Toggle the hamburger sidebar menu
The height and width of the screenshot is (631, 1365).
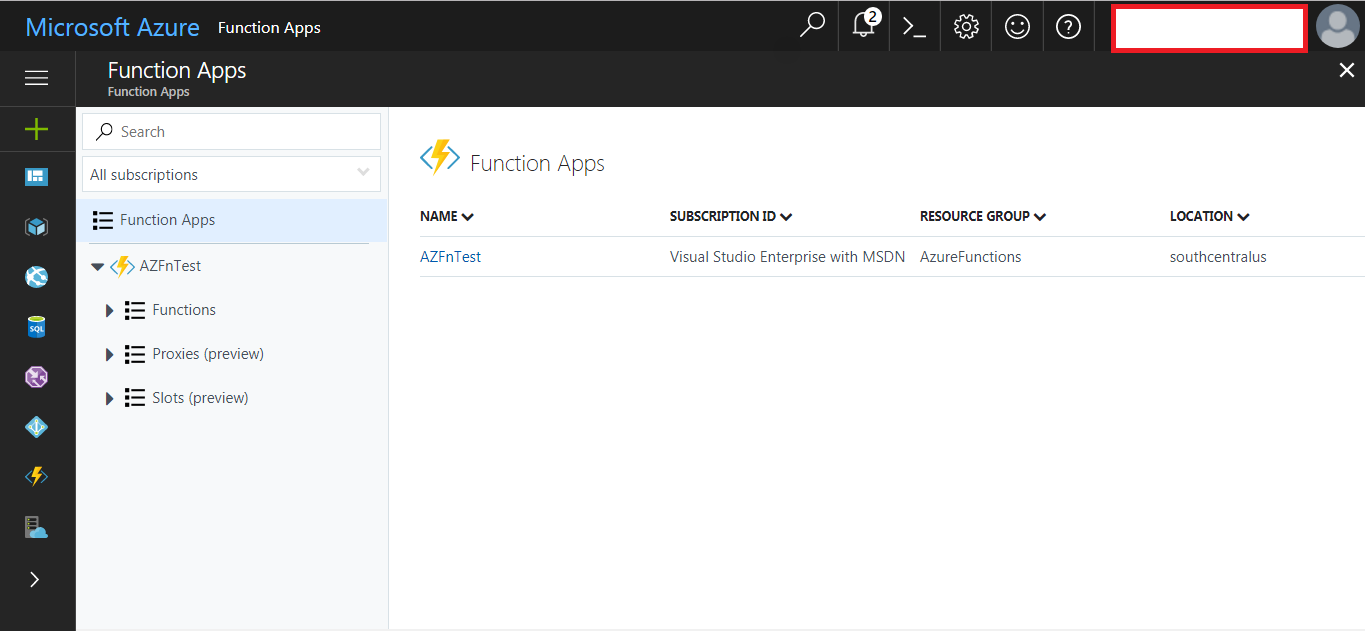pyautogui.click(x=37, y=78)
